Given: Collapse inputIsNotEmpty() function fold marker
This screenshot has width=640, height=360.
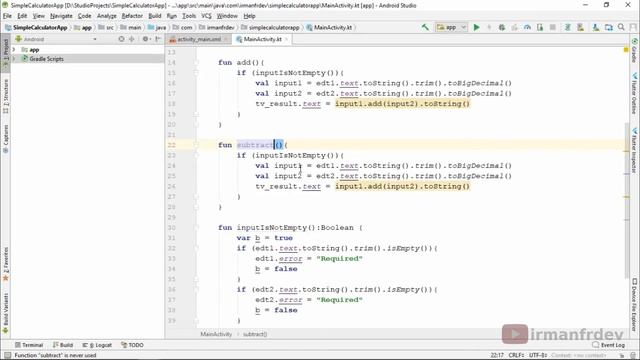Looking at the screenshot, I should tap(196, 227).
